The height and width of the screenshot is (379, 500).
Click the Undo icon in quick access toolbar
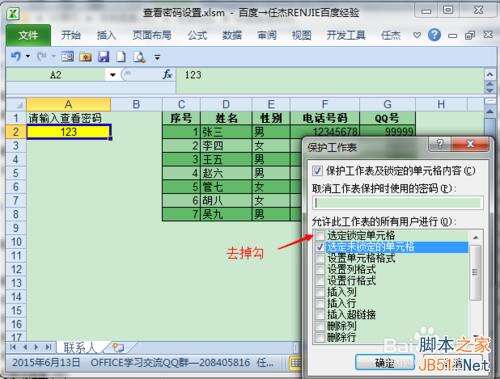pyautogui.click(x=15, y=57)
